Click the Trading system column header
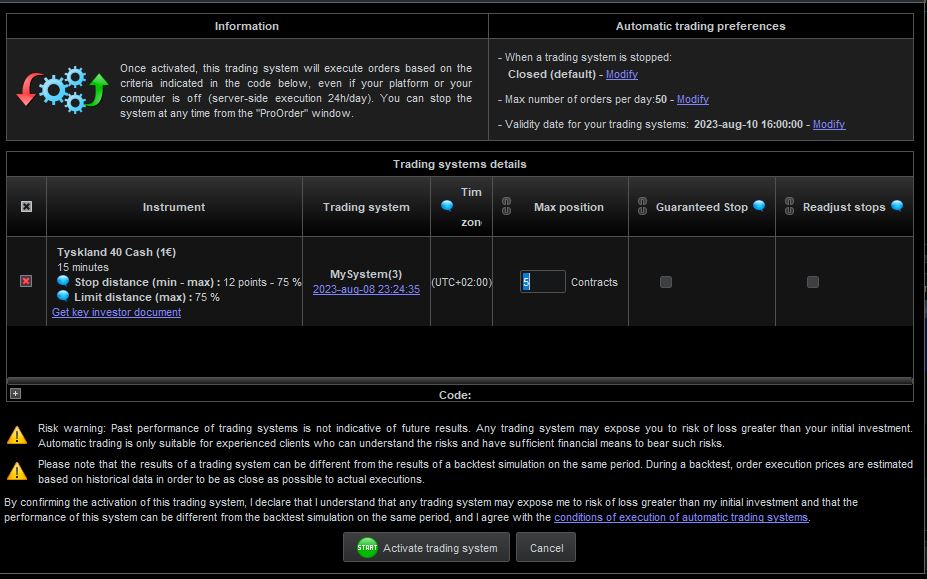This screenshot has height=579, width=927. tap(366, 207)
